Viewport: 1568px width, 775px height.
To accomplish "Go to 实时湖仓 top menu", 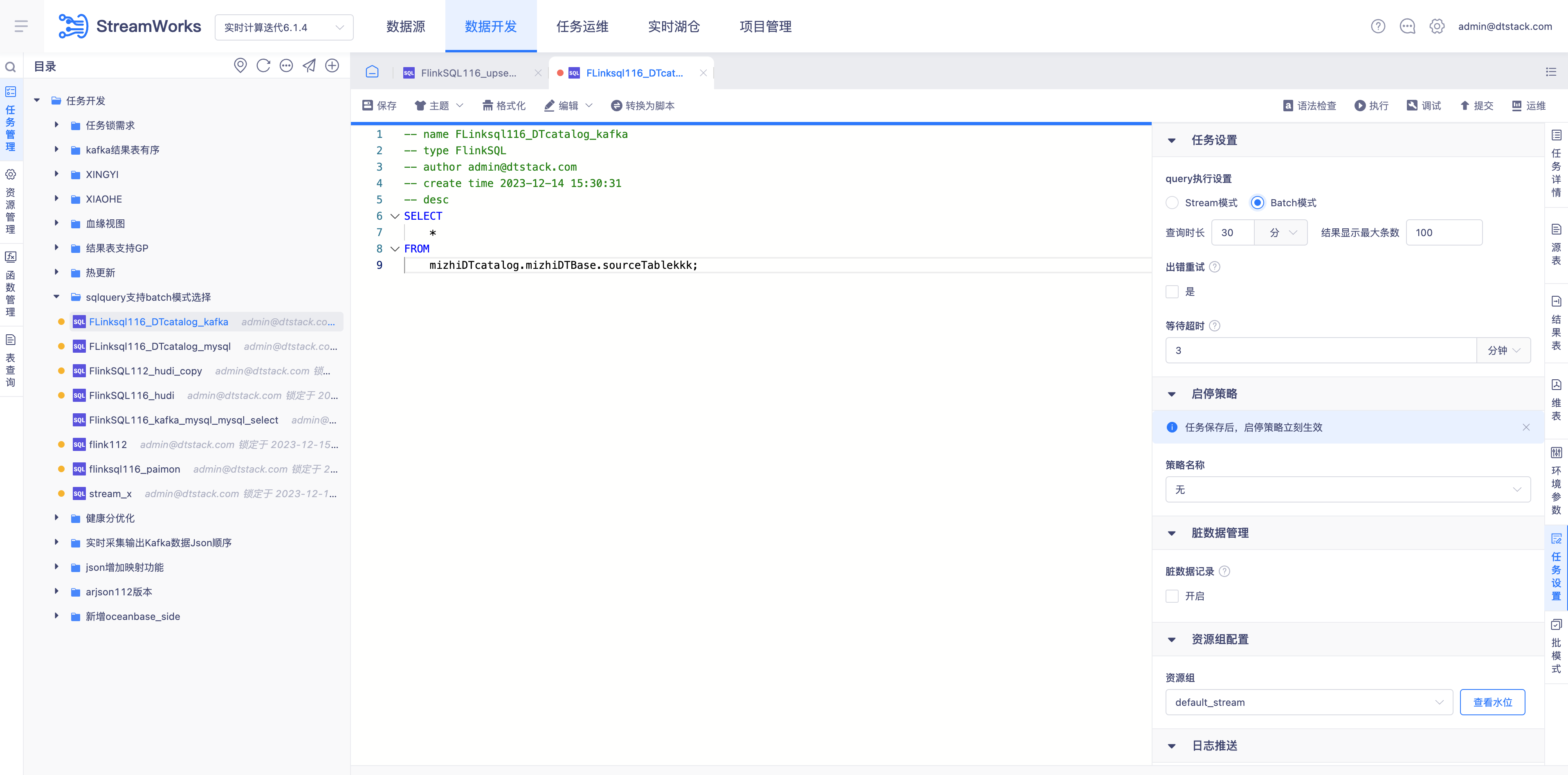I will pos(674,26).
